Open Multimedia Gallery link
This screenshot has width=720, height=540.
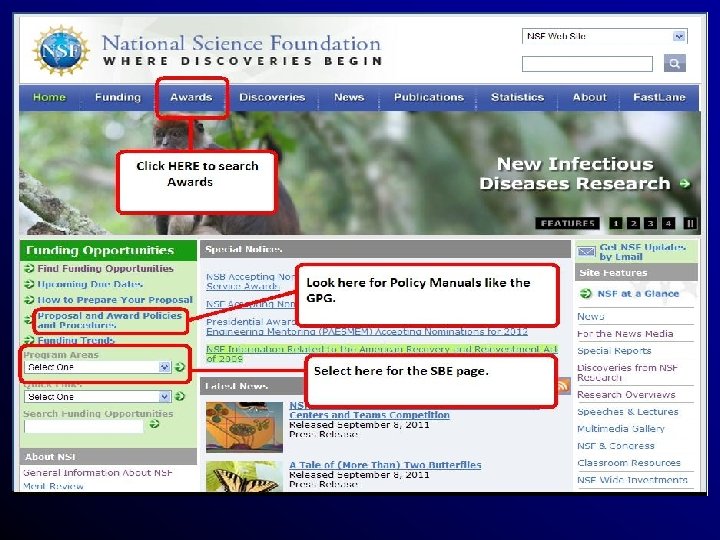[621, 429]
